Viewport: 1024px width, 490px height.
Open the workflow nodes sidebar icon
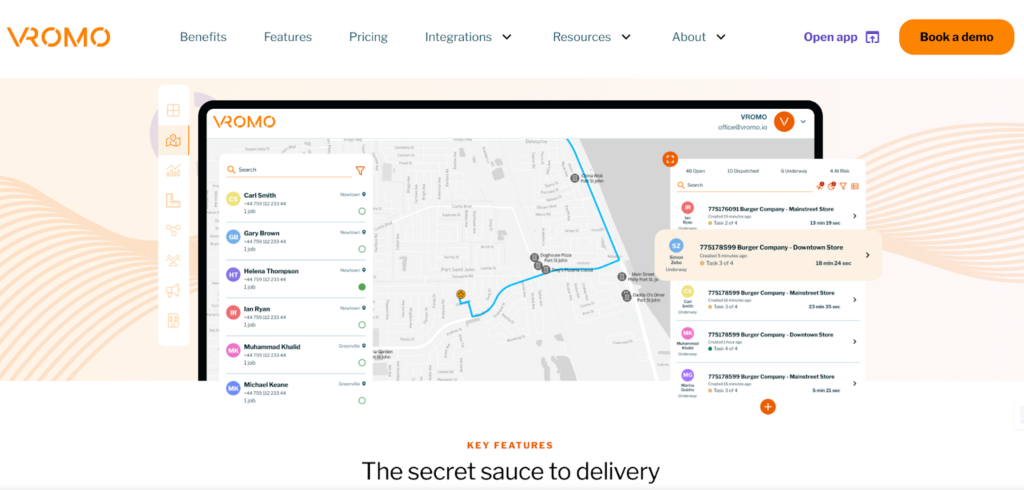(x=173, y=230)
